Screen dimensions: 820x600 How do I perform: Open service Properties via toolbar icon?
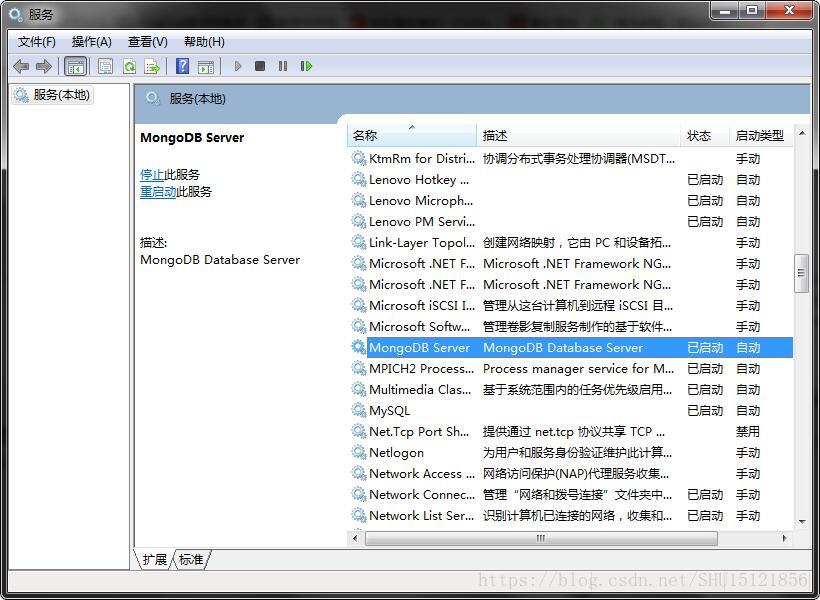[x=105, y=66]
